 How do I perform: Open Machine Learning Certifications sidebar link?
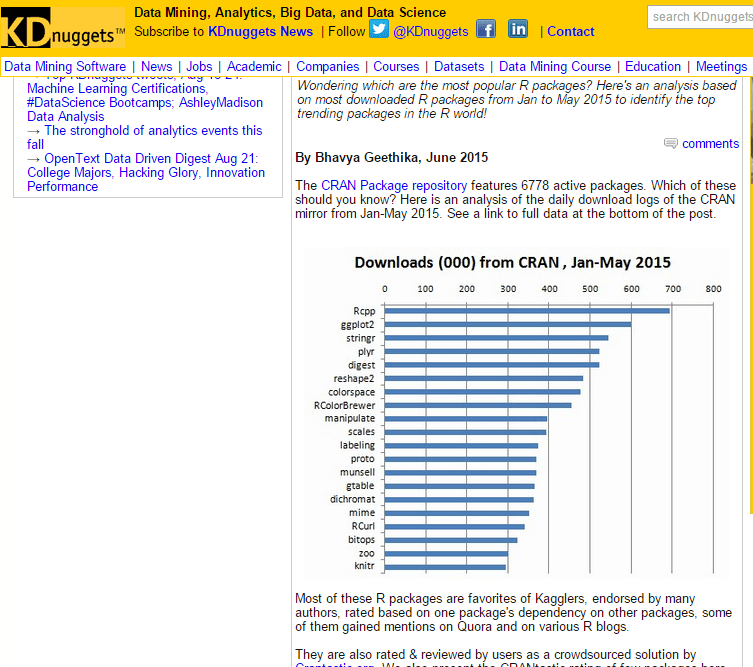[145, 102]
